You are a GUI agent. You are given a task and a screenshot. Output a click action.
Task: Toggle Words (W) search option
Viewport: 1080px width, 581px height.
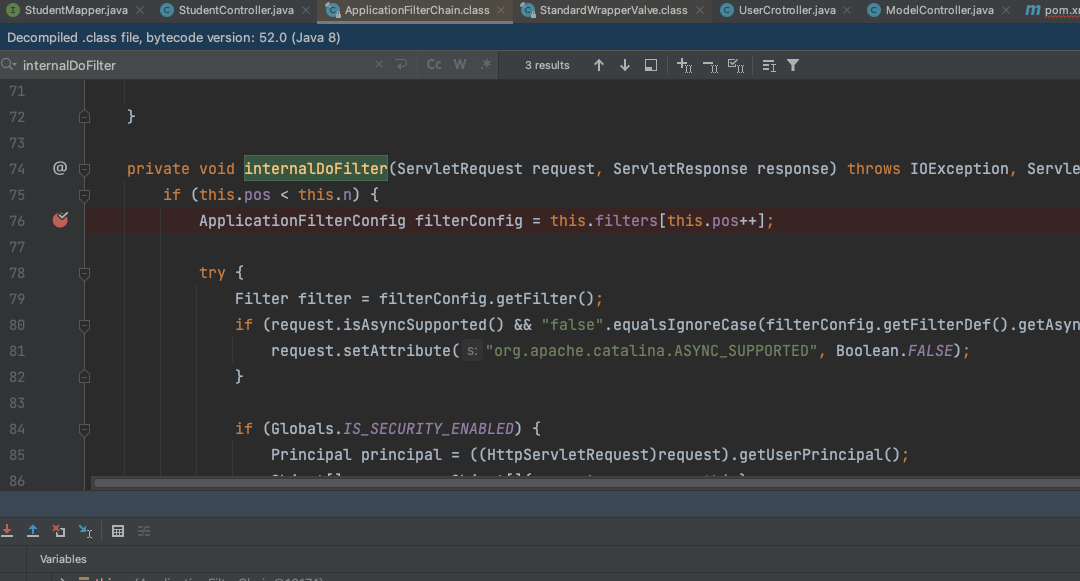(460, 65)
